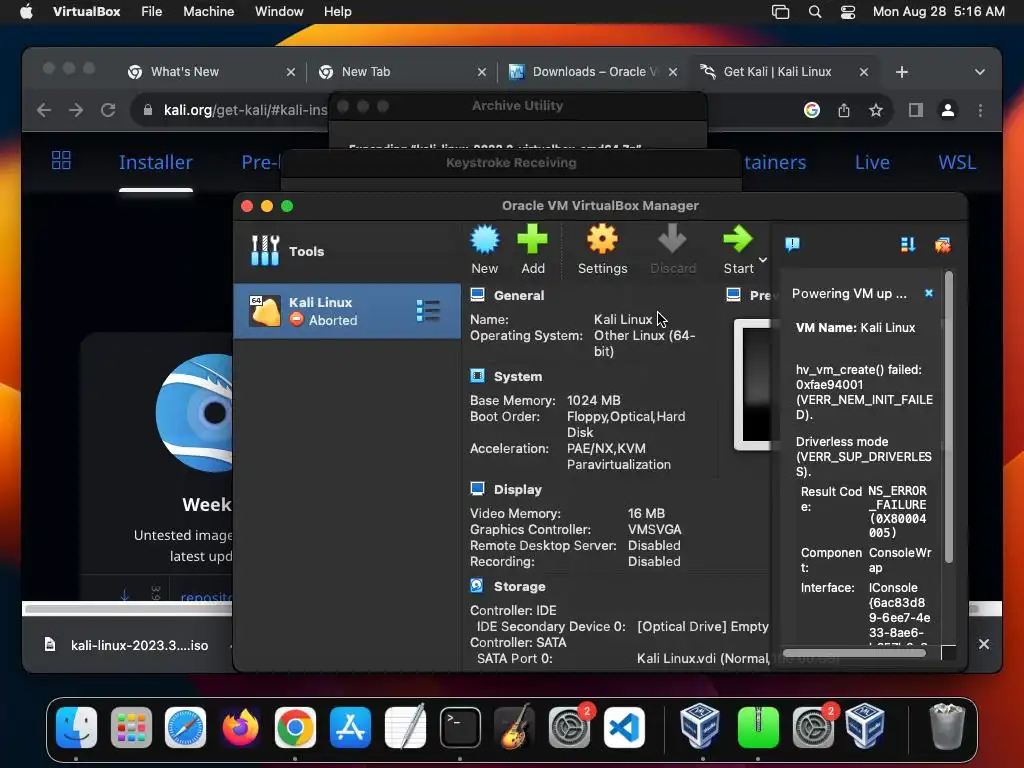The width and height of the screenshot is (1024, 768).
Task: Select the Kali Linux VM entry
Action: coord(347,311)
